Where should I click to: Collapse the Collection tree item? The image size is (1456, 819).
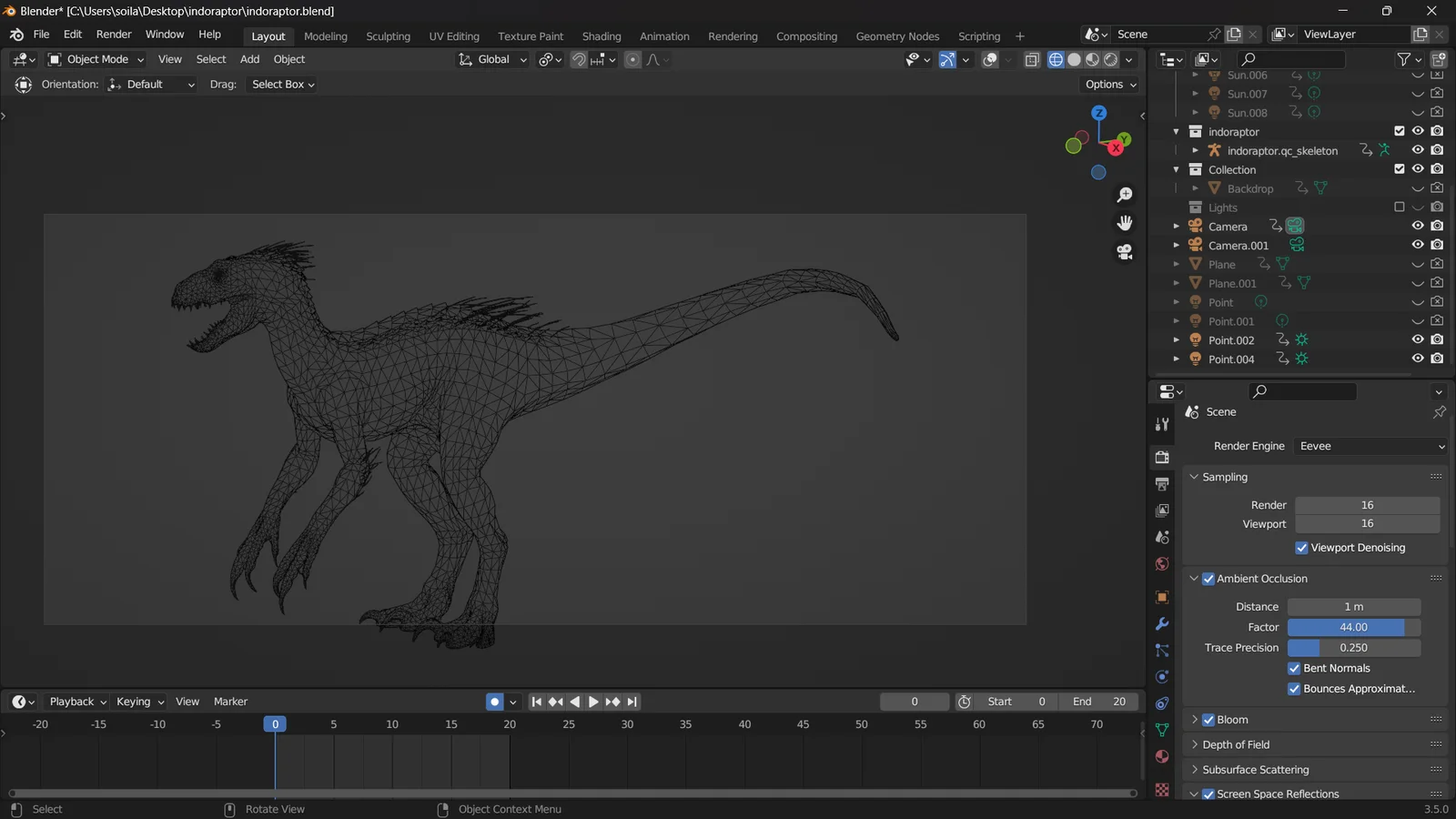[x=1177, y=169]
